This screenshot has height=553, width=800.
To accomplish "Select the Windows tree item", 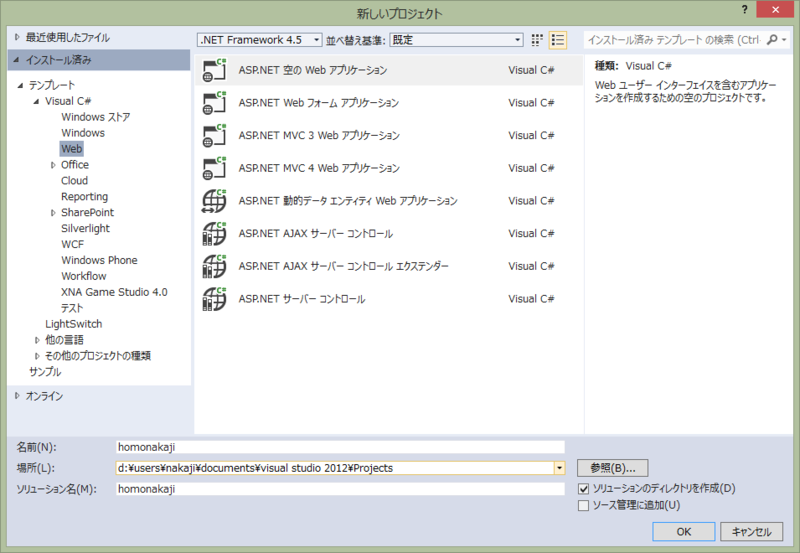I will tap(83, 133).
